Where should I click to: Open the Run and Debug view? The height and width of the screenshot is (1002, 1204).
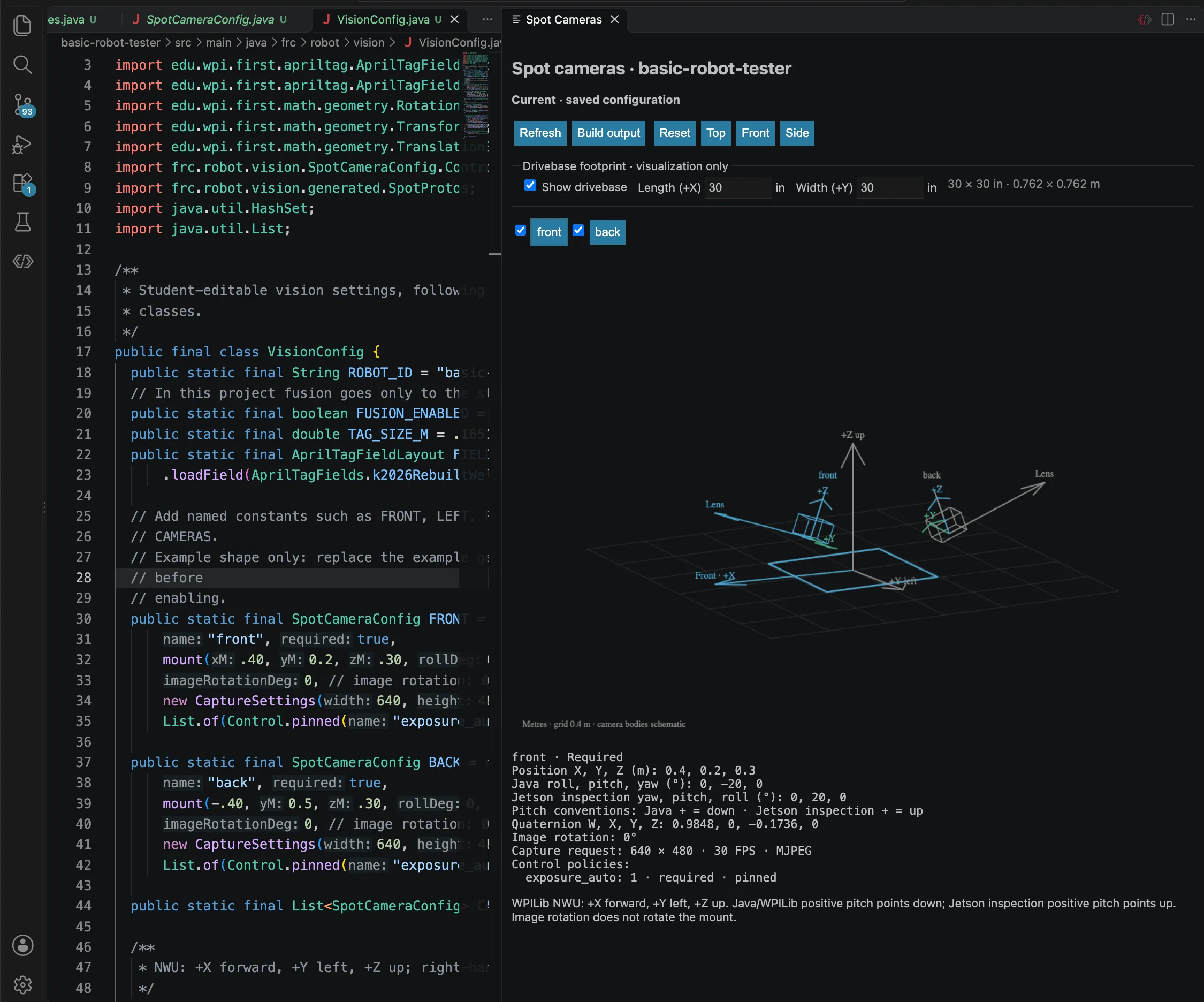click(x=22, y=145)
